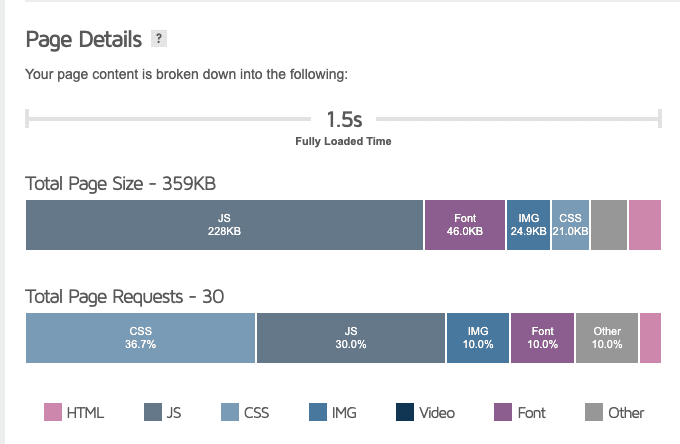680x444 pixels.
Task: Click the gray Other legend swatch
Action: [x=594, y=412]
